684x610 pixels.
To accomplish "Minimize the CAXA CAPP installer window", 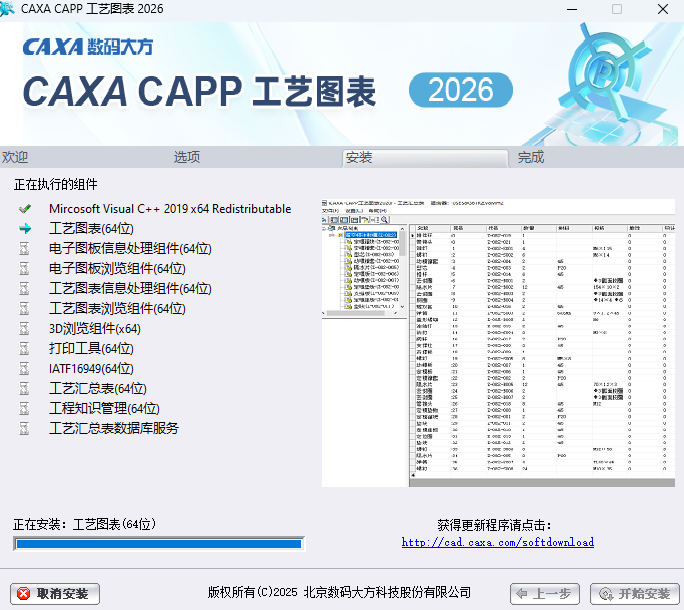I will [x=572, y=9].
